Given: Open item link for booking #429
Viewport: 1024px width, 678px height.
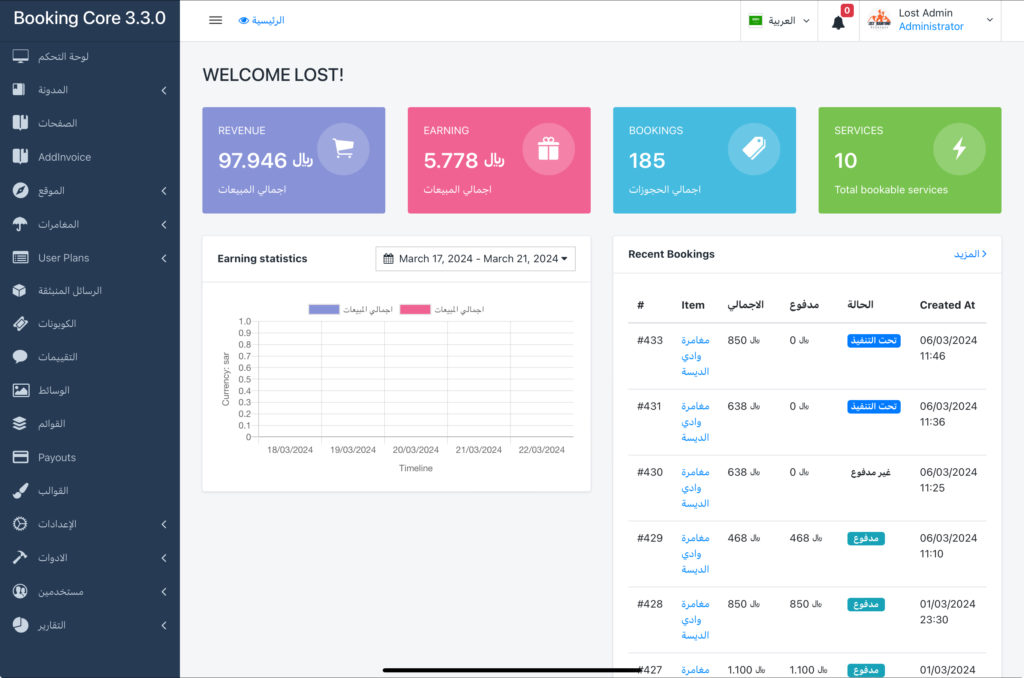Looking at the screenshot, I should [x=695, y=554].
